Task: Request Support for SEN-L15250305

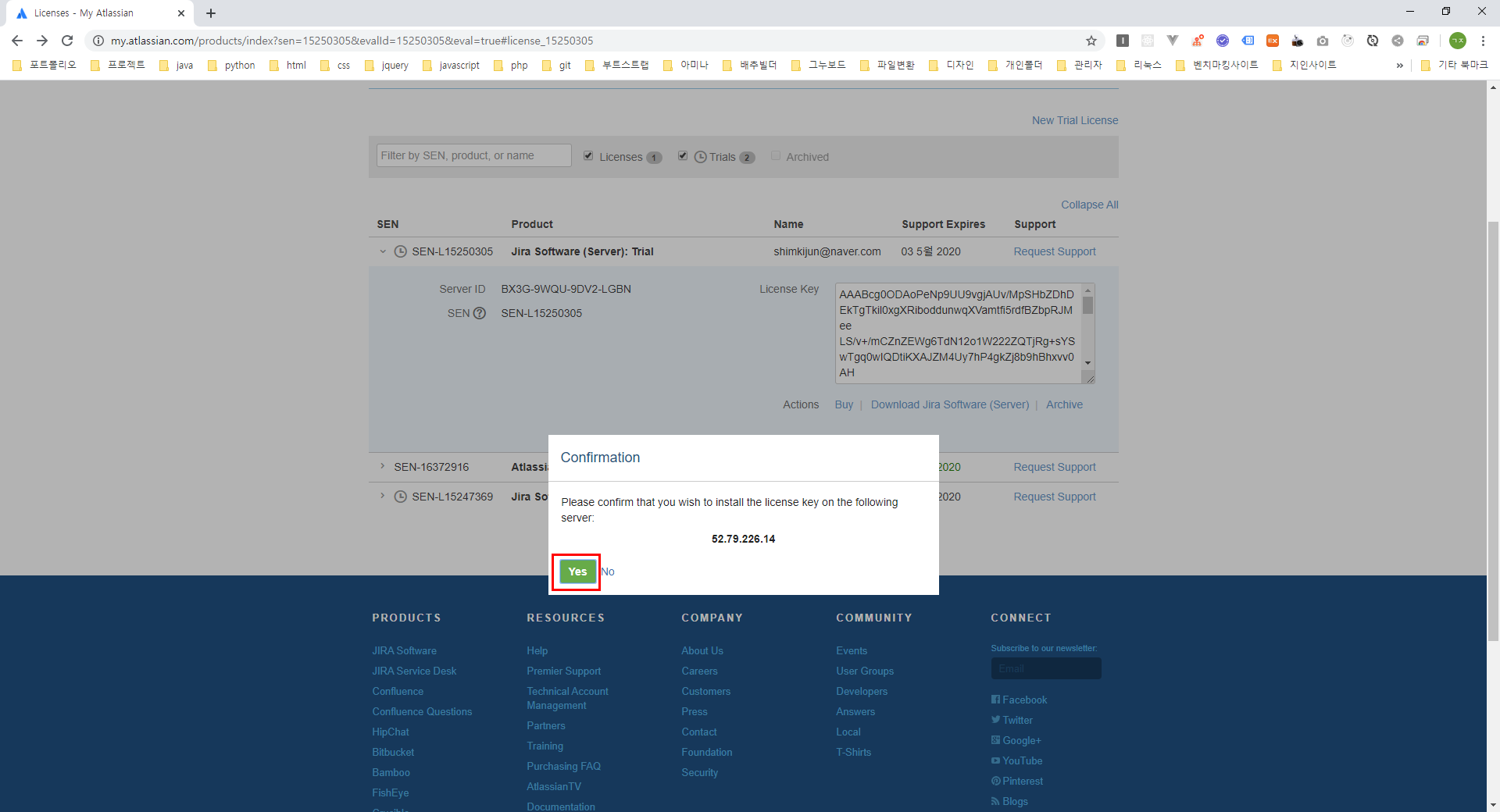Action: click(1055, 251)
